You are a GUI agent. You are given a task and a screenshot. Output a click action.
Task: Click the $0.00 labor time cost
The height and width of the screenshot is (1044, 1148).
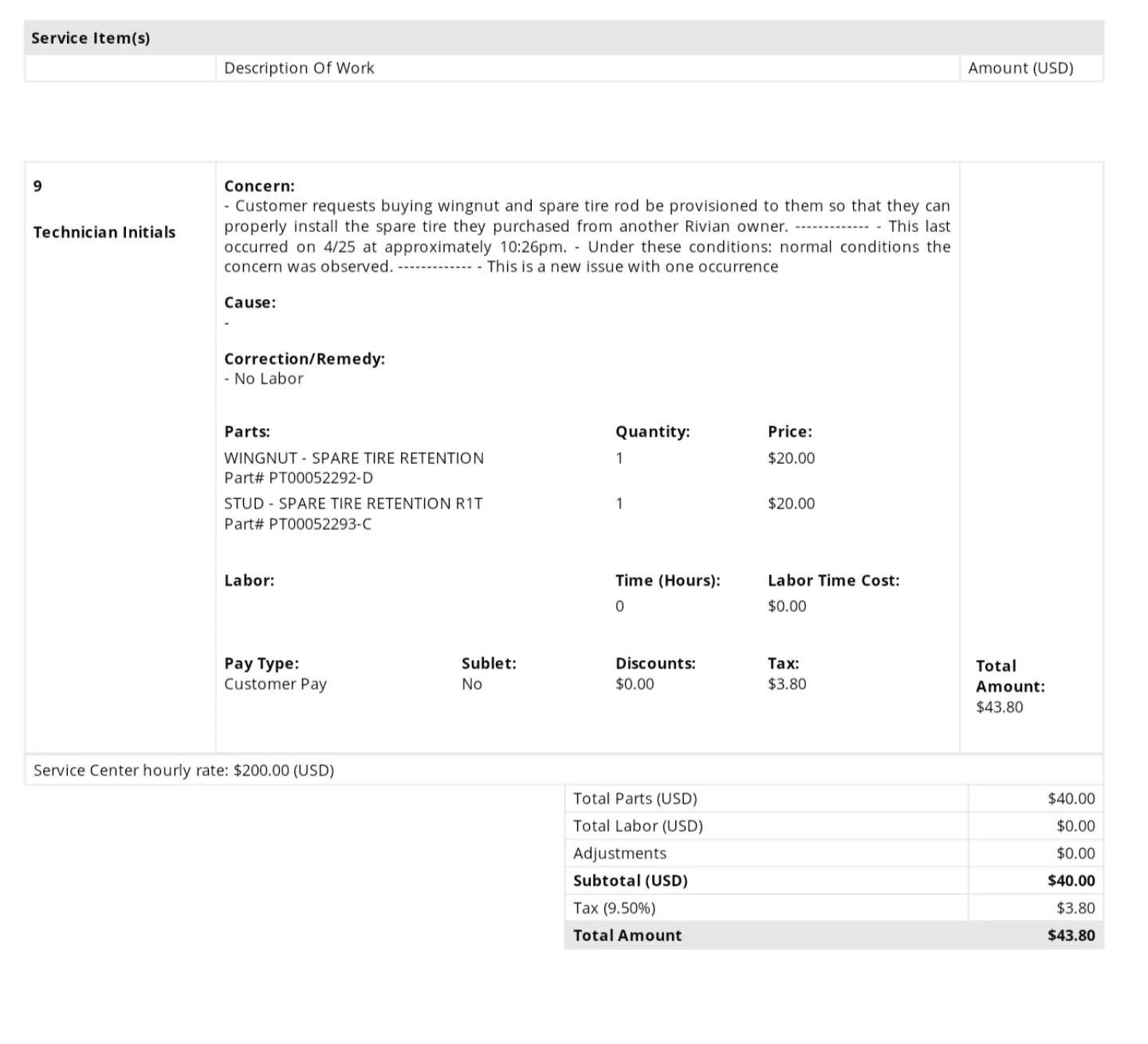pos(787,606)
